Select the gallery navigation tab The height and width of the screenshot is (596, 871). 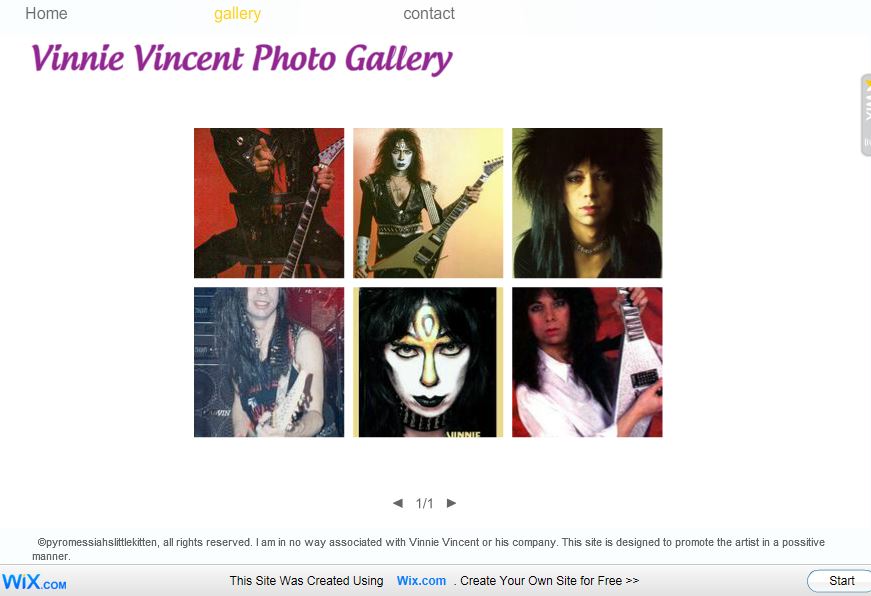(237, 13)
